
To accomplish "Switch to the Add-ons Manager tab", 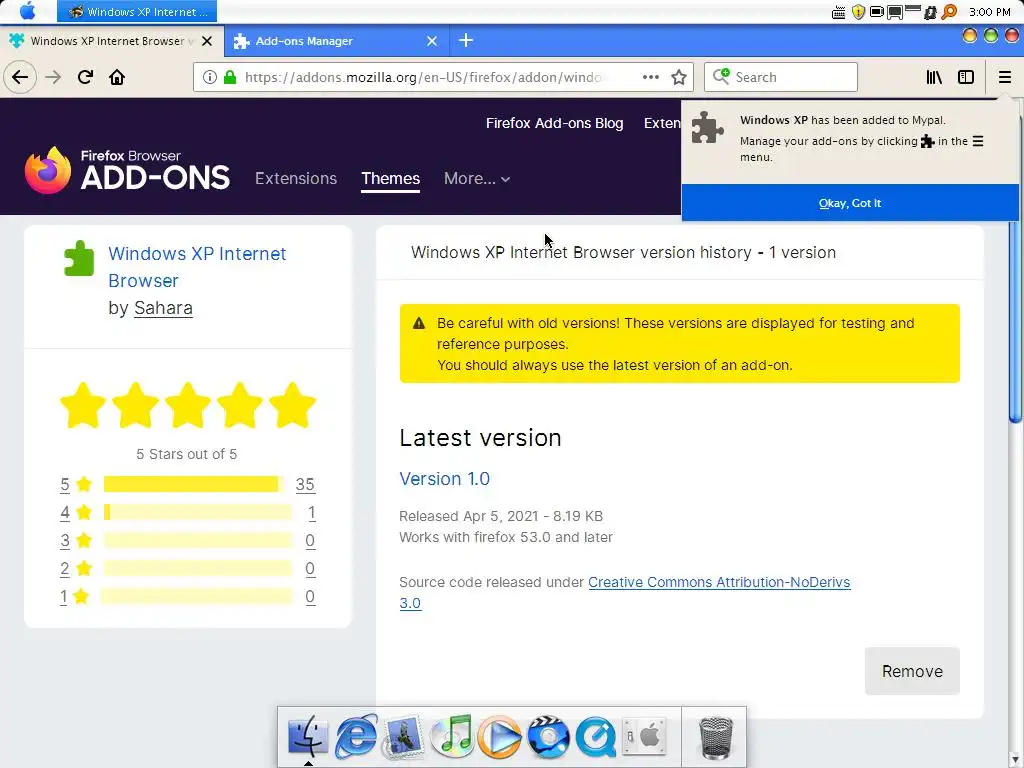I will coord(337,40).
